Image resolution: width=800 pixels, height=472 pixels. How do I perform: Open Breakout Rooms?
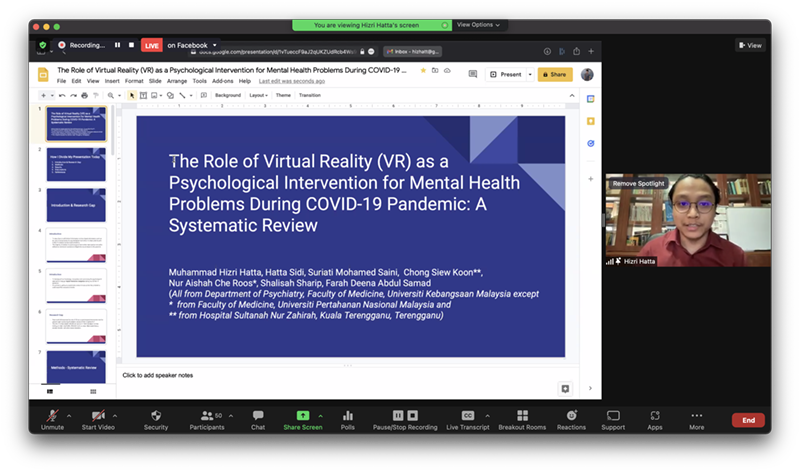522,415
